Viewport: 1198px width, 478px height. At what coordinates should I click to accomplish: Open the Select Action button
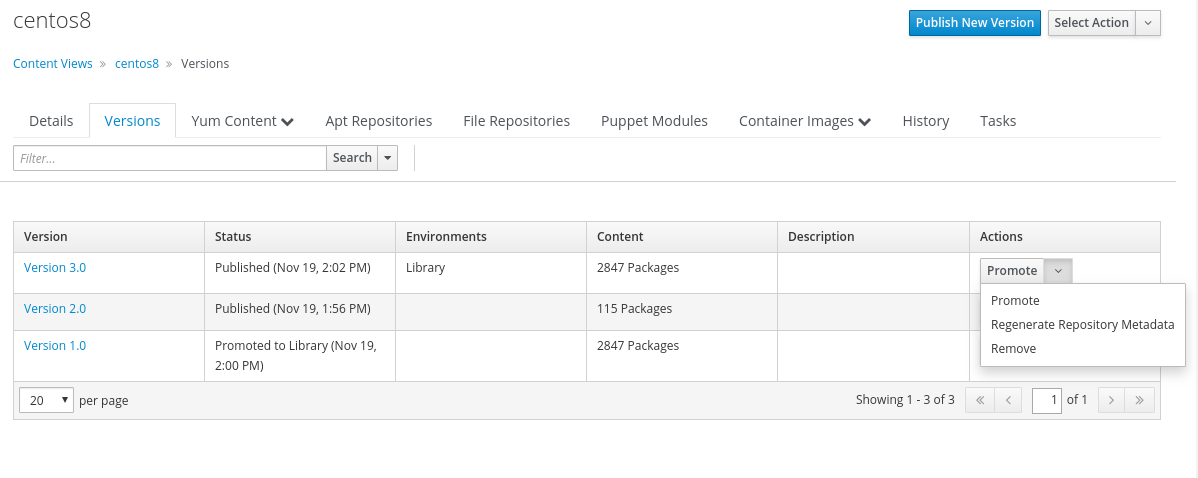[1092, 23]
